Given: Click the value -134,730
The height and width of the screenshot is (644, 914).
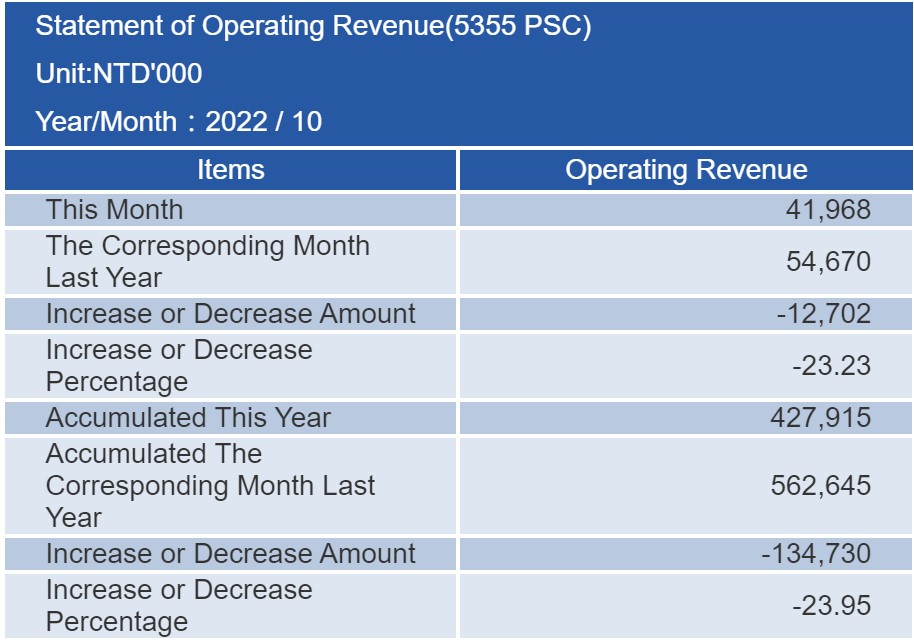Looking at the screenshot, I should 816,554.
